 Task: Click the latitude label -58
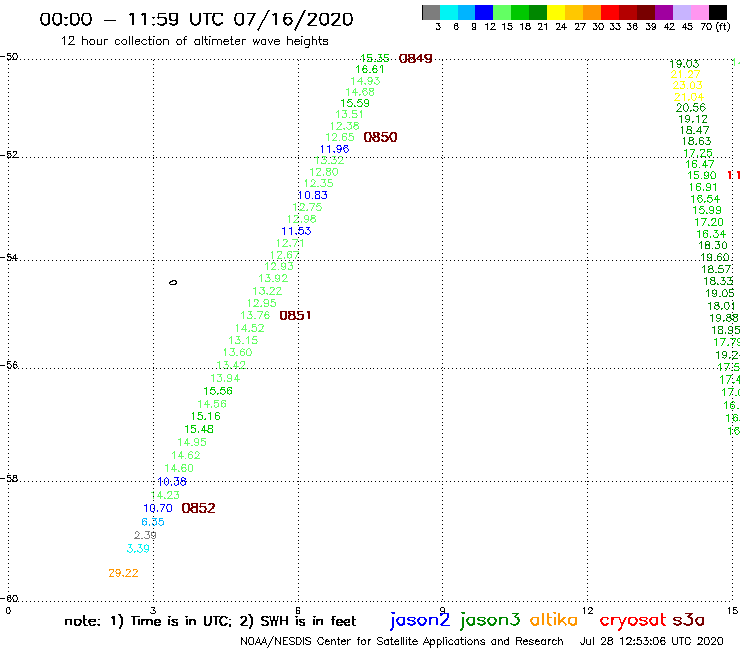pos(9,478)
